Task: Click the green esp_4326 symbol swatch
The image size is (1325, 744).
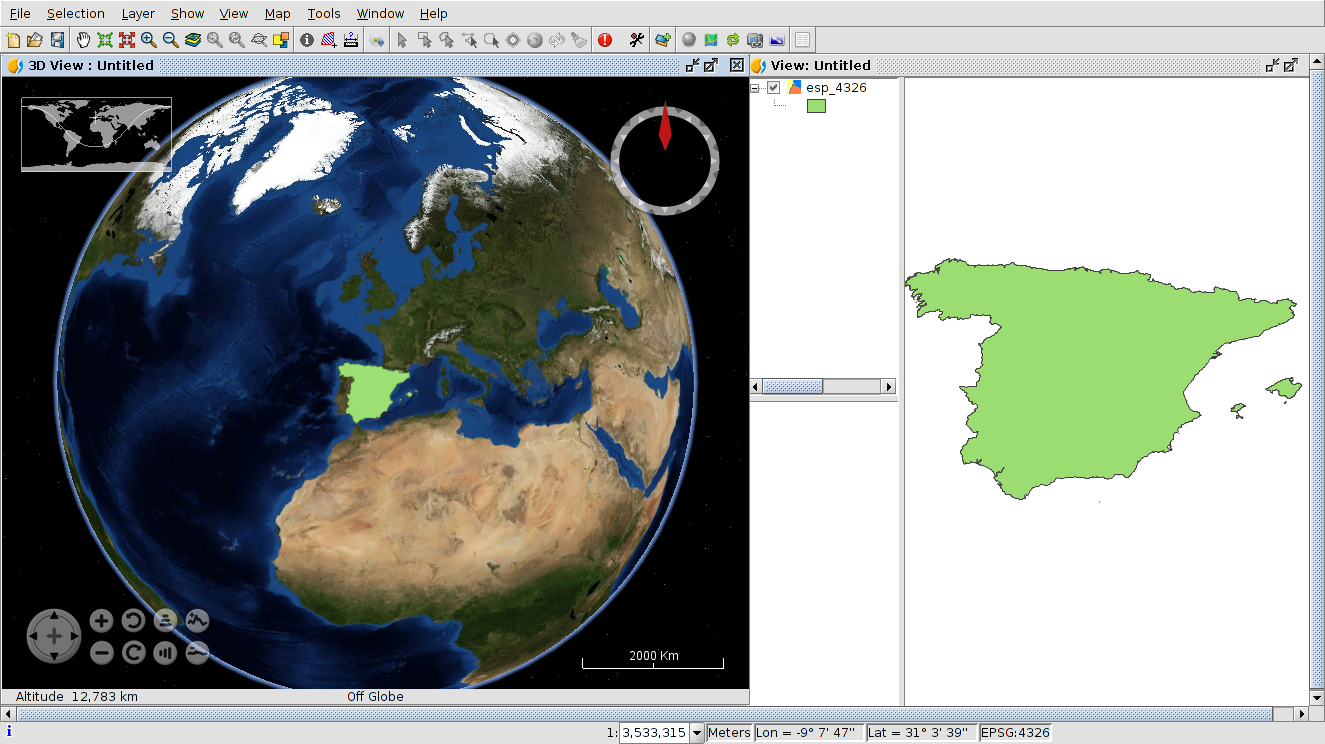Action: coord(816,106)
